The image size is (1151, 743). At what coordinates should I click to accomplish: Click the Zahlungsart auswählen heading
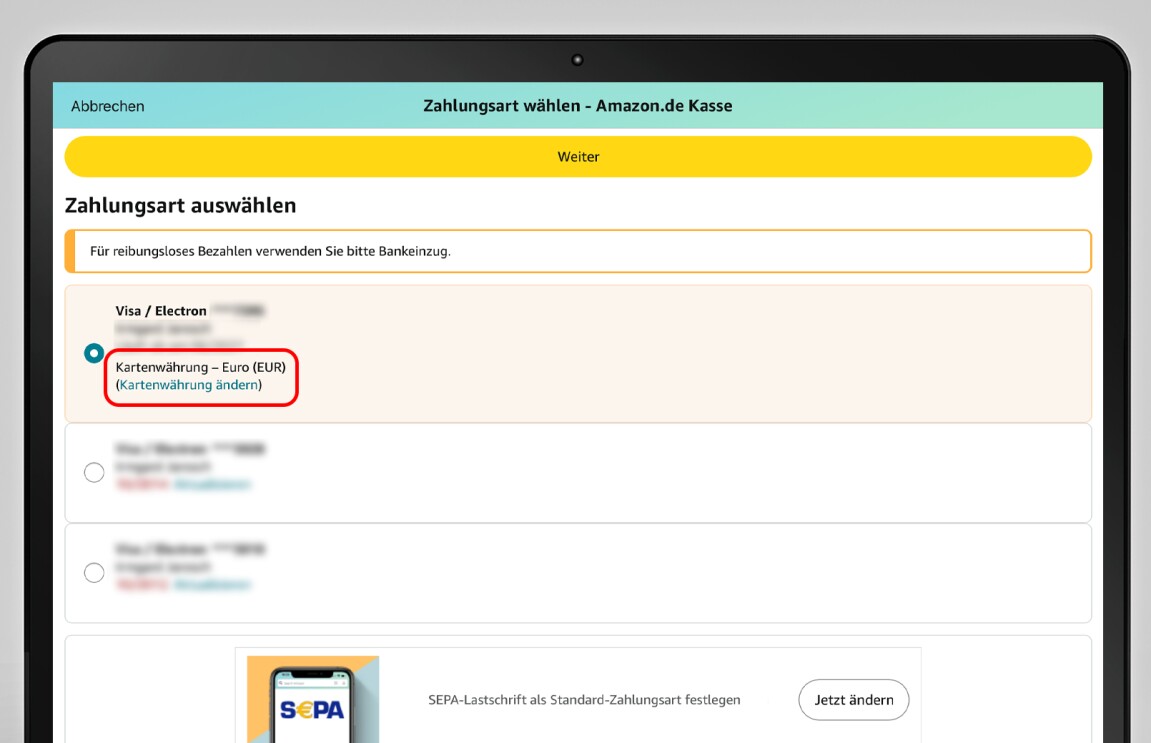click(180, 205)
